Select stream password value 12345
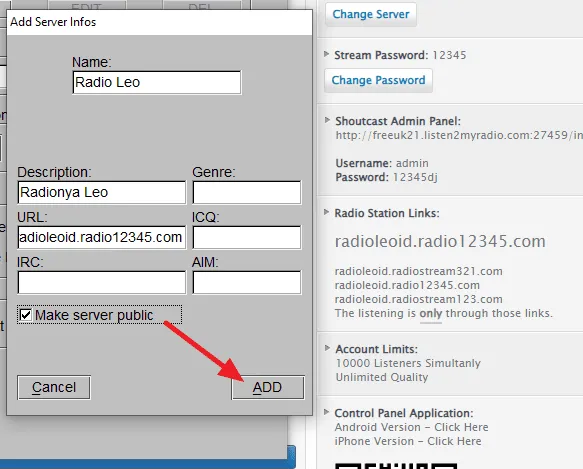 tap(449, 55)
